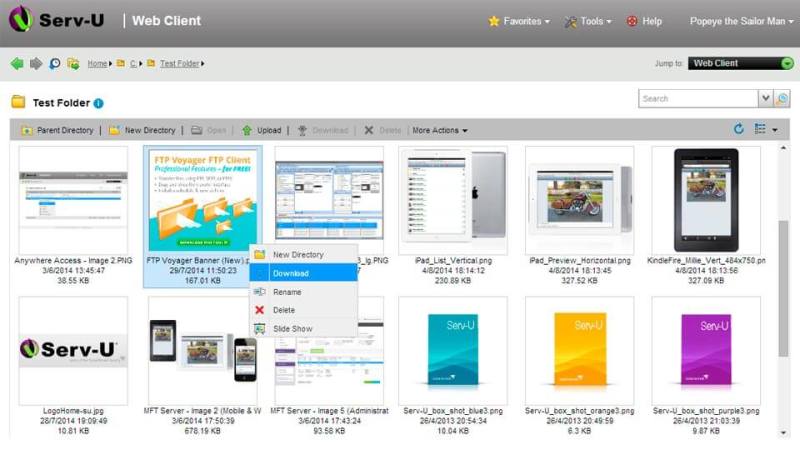Image resolution: width=800 pixels, height=450 pixels.
Task: Expand the More Actions dropdown
Action: [440, 131]
